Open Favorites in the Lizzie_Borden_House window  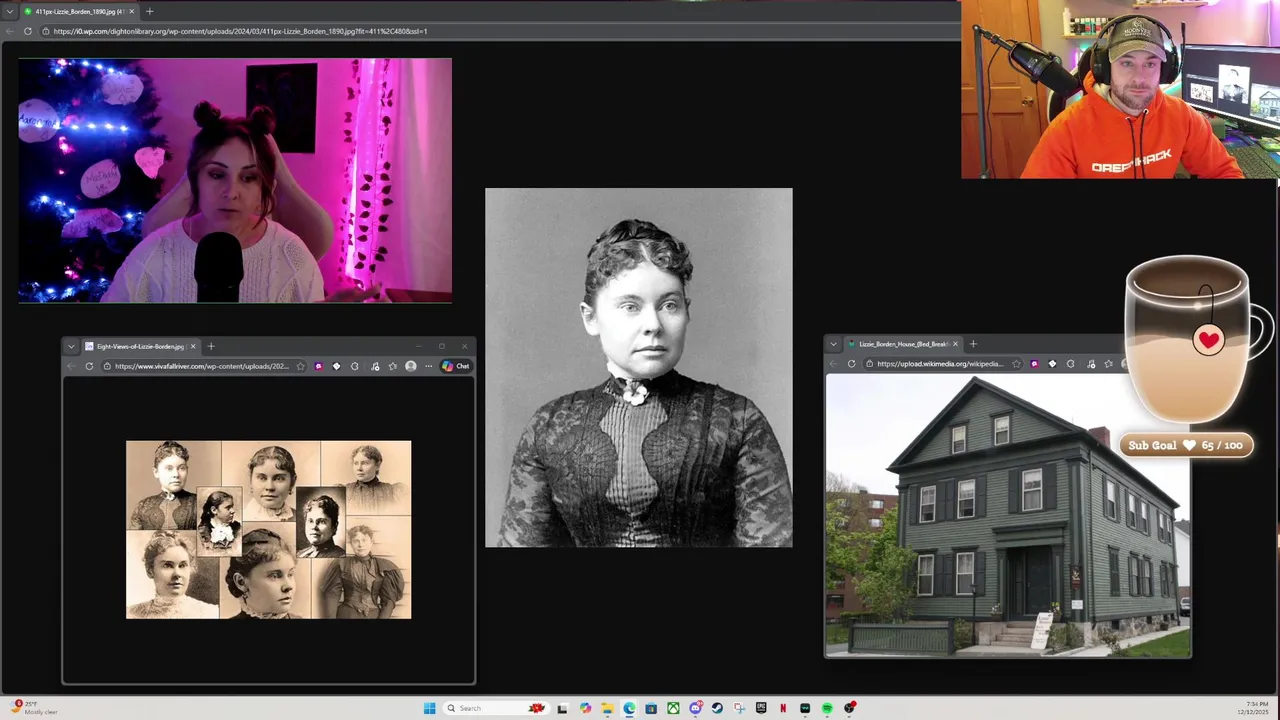pos(1108,364)
